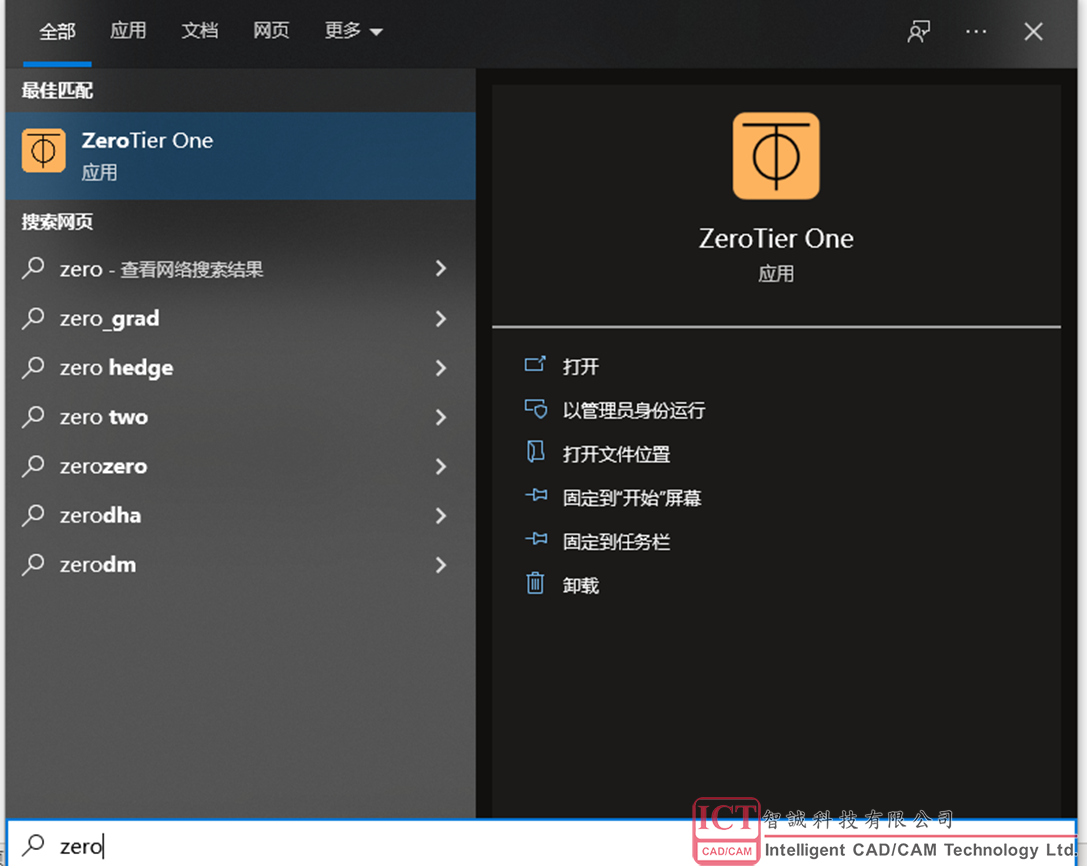Expand the zerodha suggestion chevron
The image size is (1087, 866).
coord(441,515)
